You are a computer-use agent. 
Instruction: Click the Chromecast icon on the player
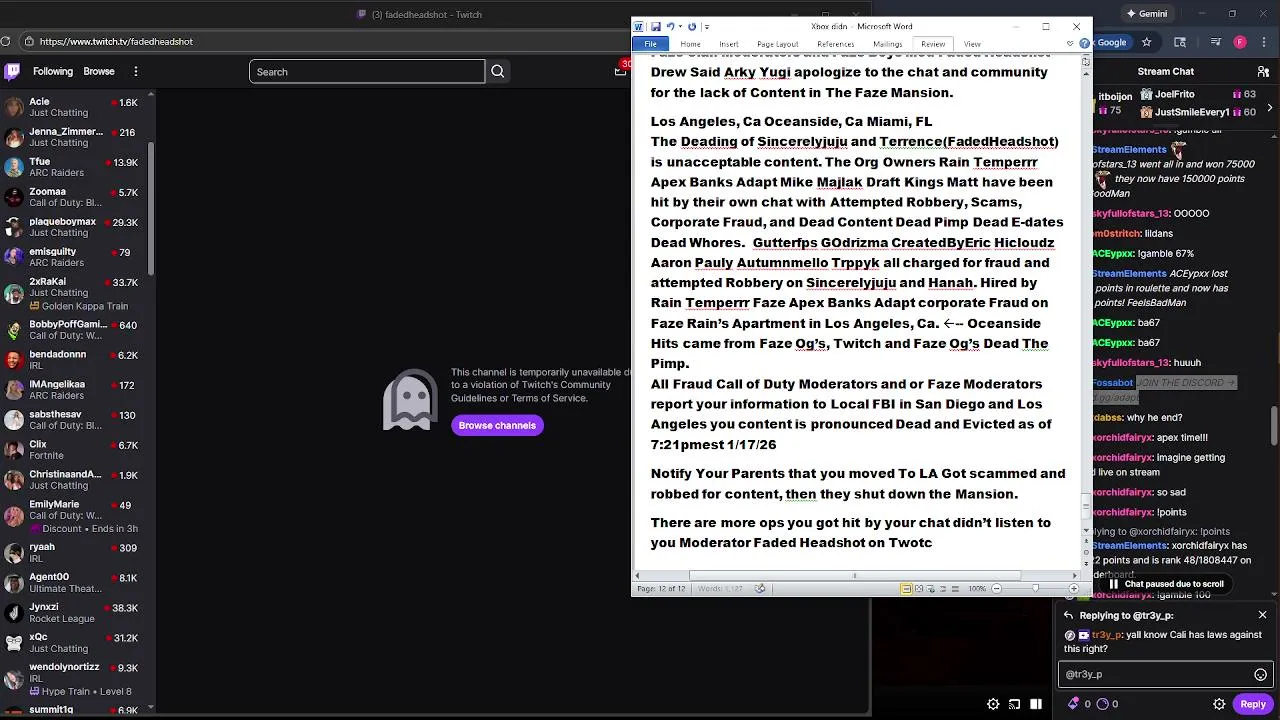click(x=1014, y=704)
